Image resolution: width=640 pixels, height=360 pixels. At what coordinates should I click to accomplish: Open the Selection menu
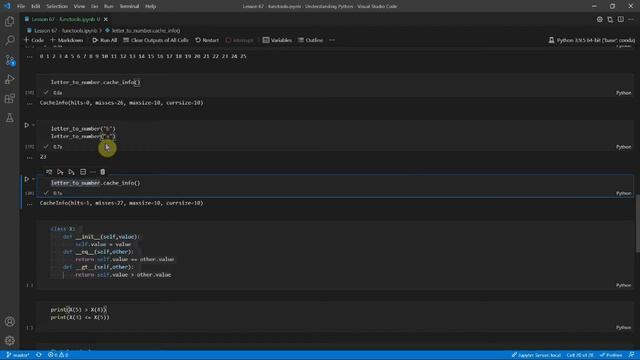point(57,6)
